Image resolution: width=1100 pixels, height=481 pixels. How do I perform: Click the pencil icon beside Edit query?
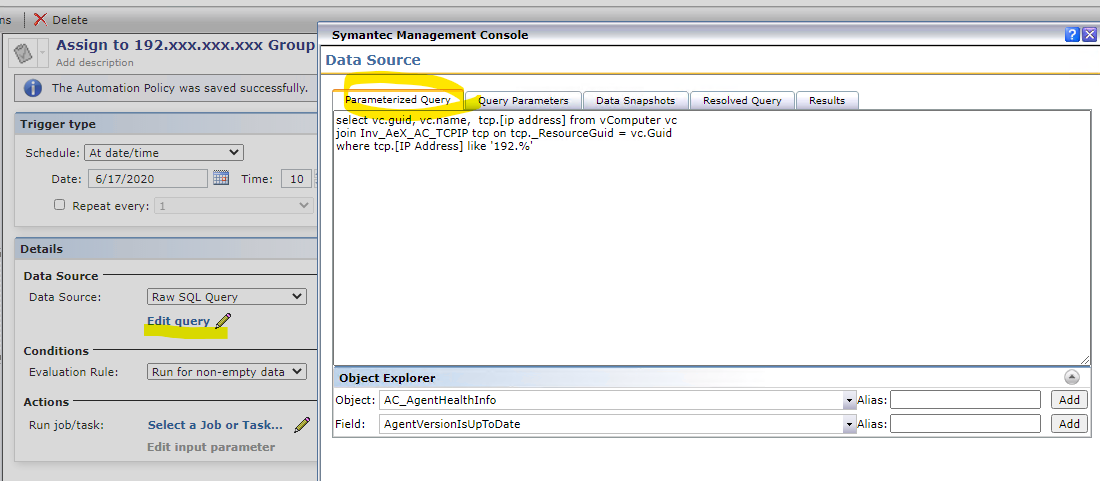[223, 321]
